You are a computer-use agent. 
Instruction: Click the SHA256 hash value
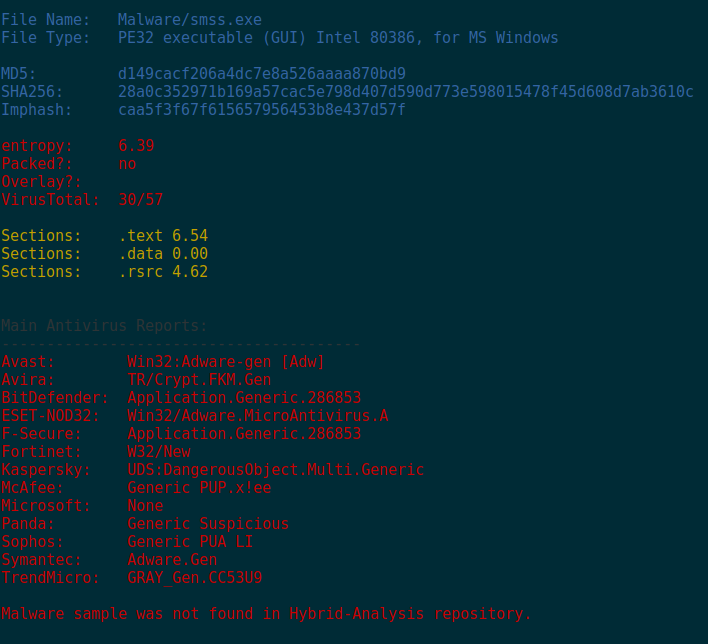click(x=405, y=92)
